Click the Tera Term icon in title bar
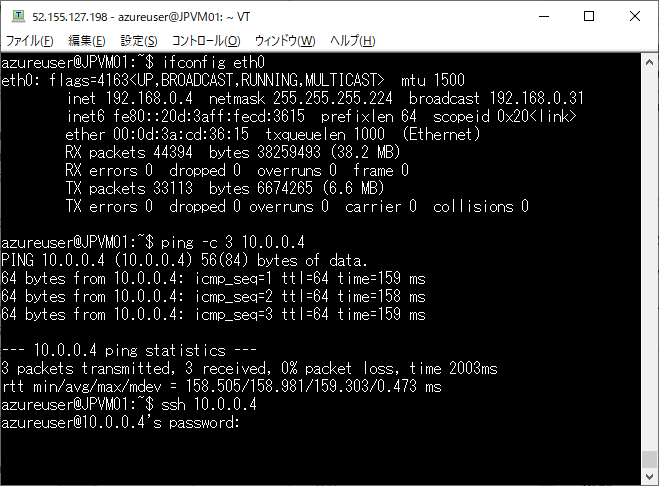 coord(18,16)
